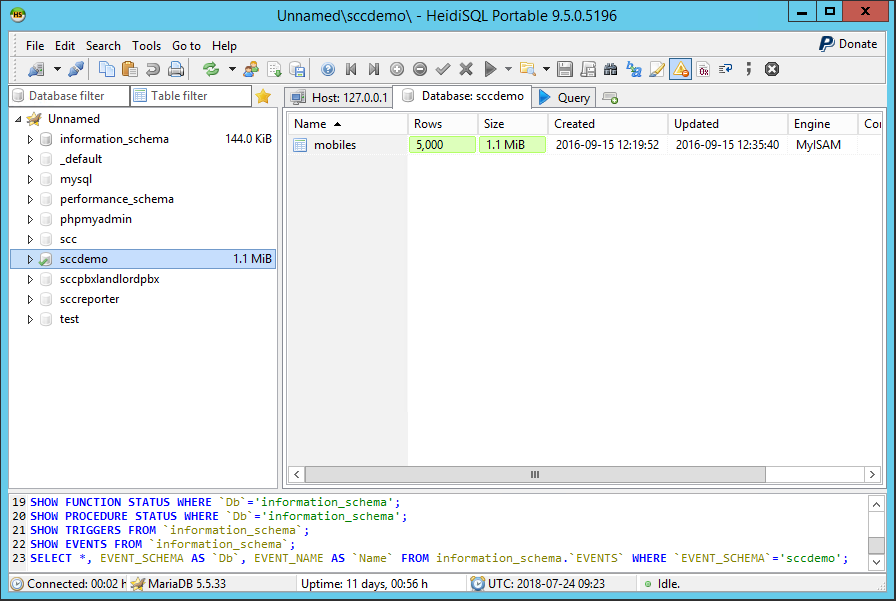This screenshot has width=896, height=601.
Task: Open the User manager icon
Action: click(x=251, y=70)
